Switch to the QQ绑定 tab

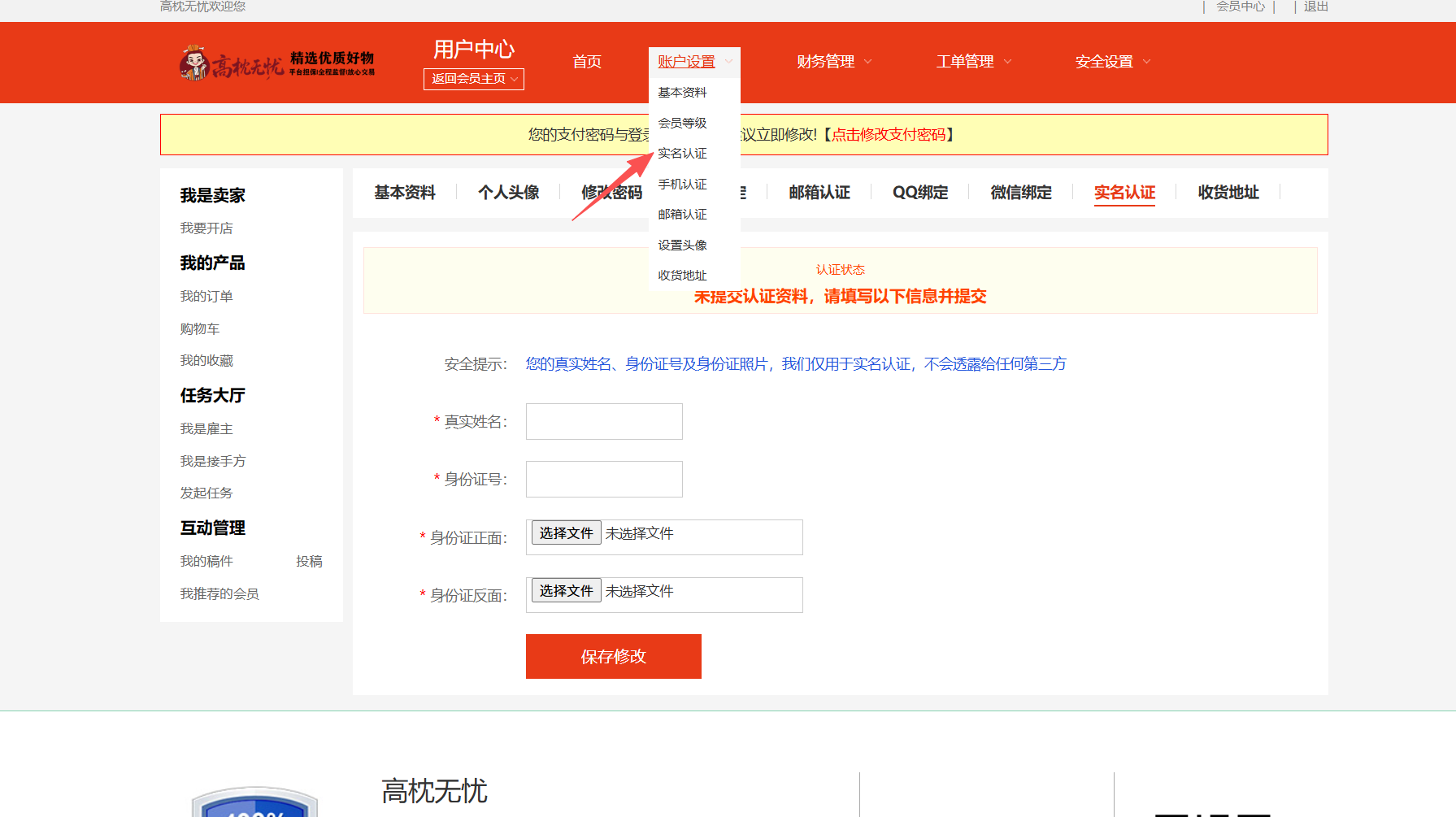tap(919, 193)
